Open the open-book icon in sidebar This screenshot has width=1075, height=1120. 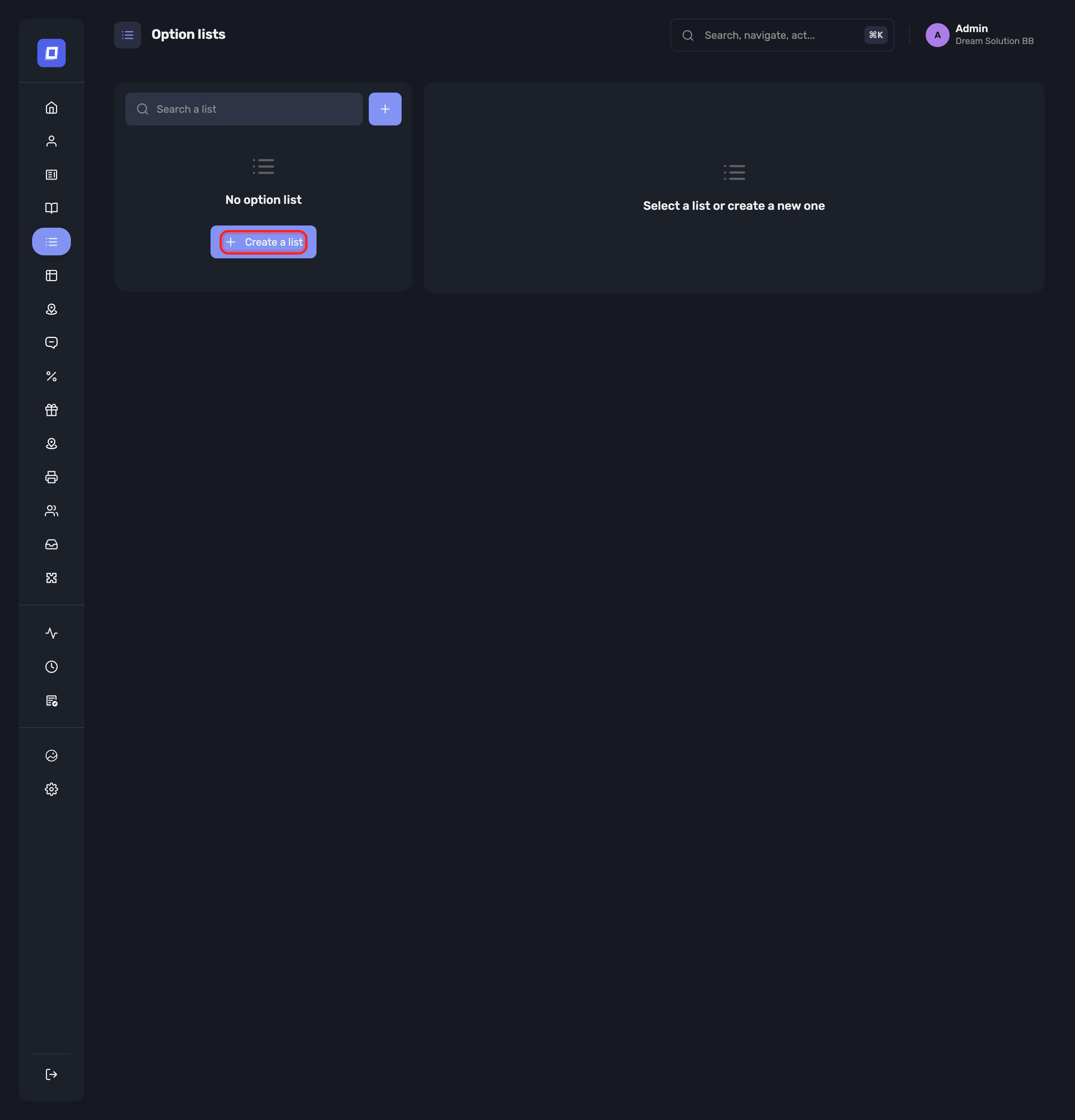pos(52,208)
